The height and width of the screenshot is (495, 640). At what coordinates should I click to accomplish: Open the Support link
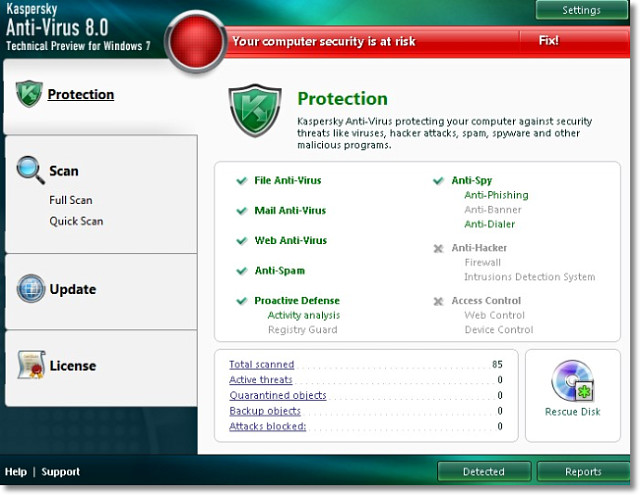pyautogui.click(x=60, y=472)
